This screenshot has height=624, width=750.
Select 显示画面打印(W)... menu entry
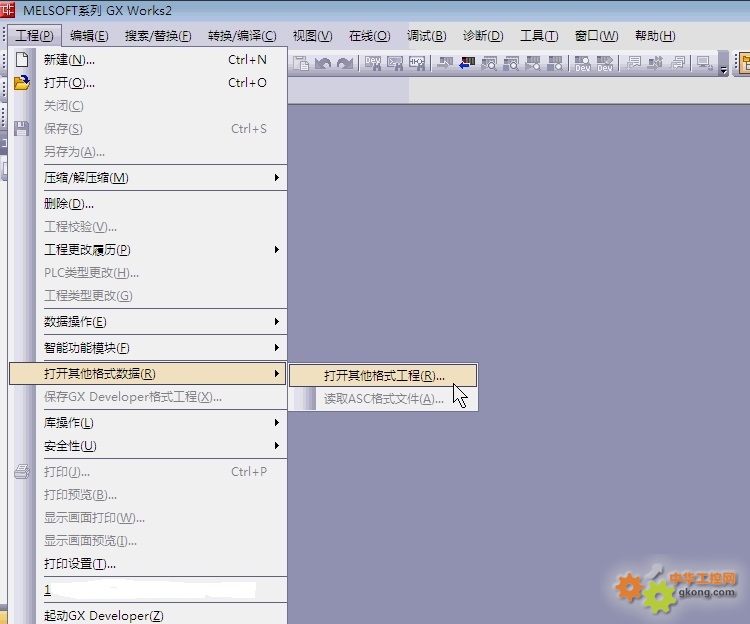point(148,517)
